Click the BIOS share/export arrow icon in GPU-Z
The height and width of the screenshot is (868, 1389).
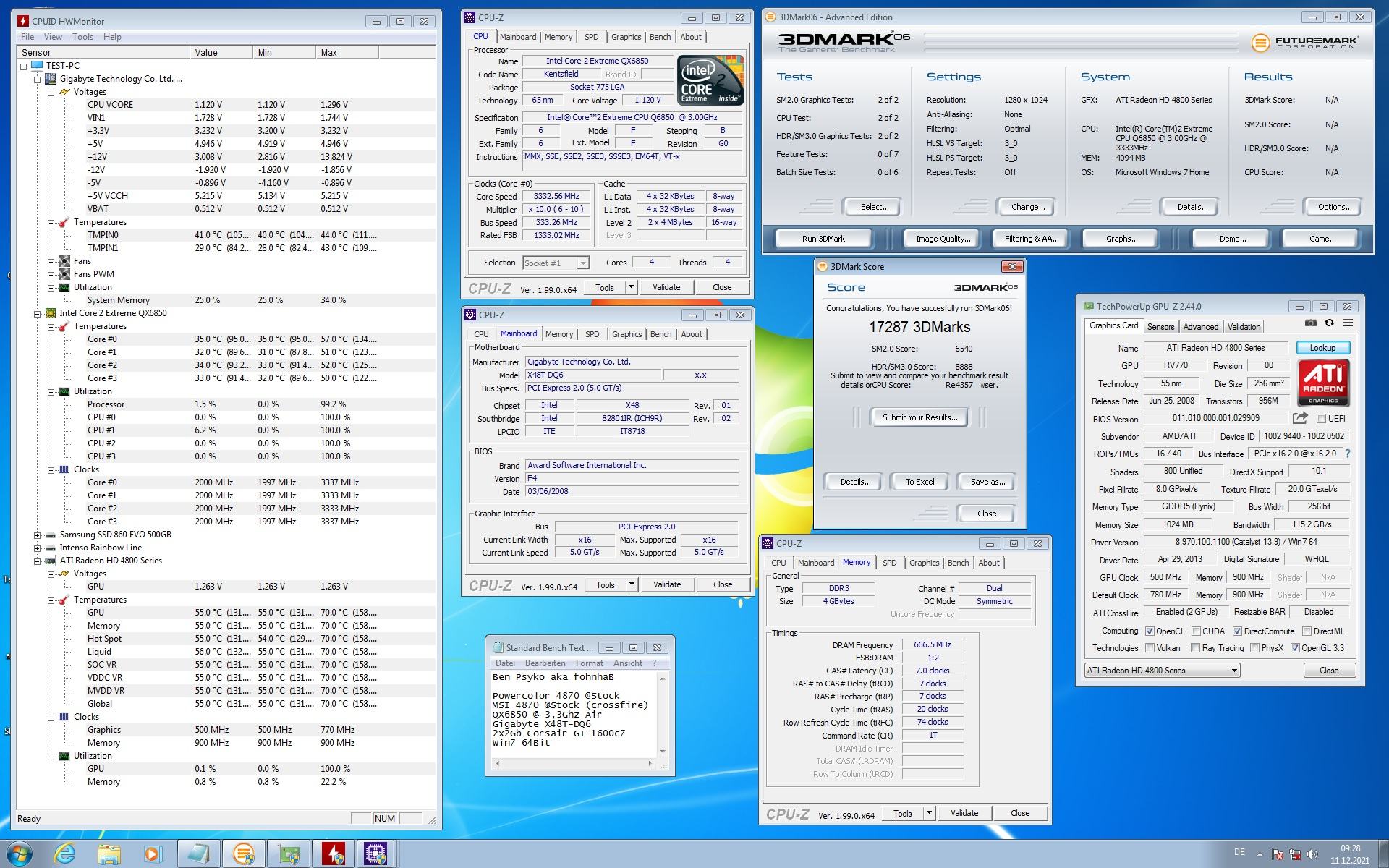[1300, 418]
